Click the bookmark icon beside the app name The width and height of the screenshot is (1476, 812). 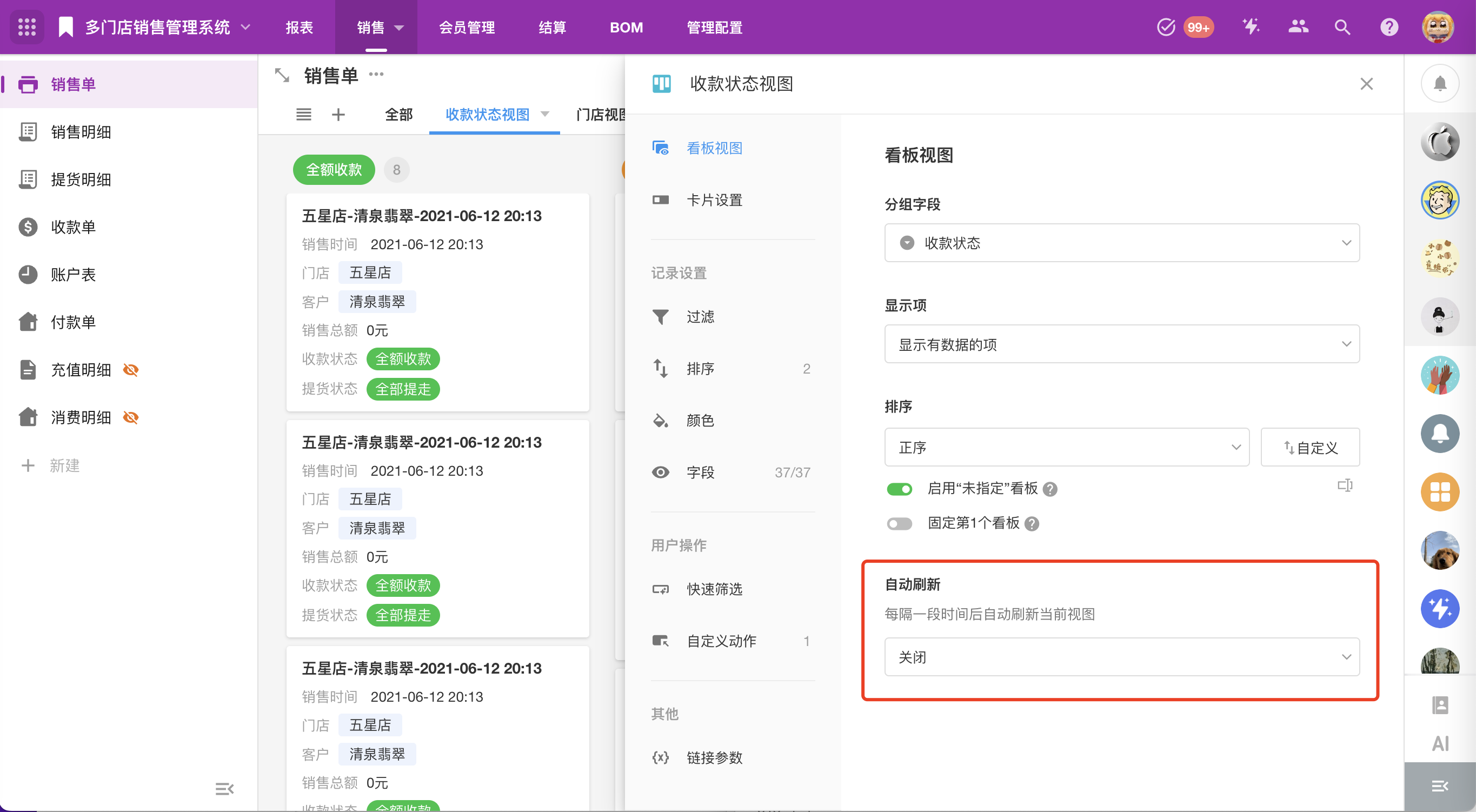point(66,27)
